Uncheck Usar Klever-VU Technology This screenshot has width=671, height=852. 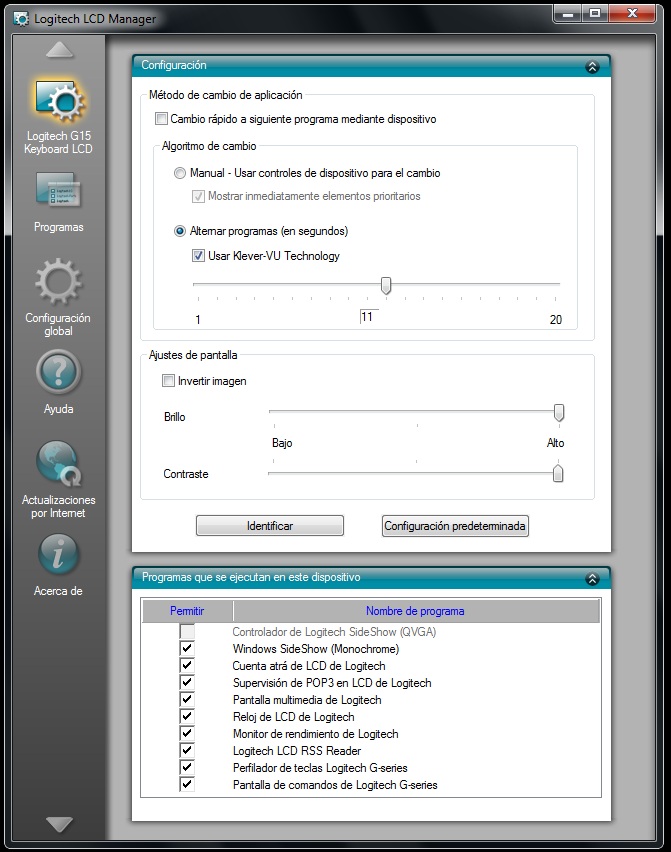tap(198, 256)
